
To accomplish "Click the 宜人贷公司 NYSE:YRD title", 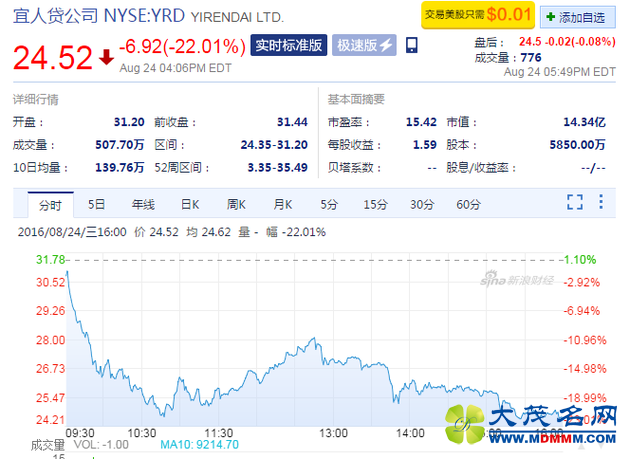I will tap(99, 16).
